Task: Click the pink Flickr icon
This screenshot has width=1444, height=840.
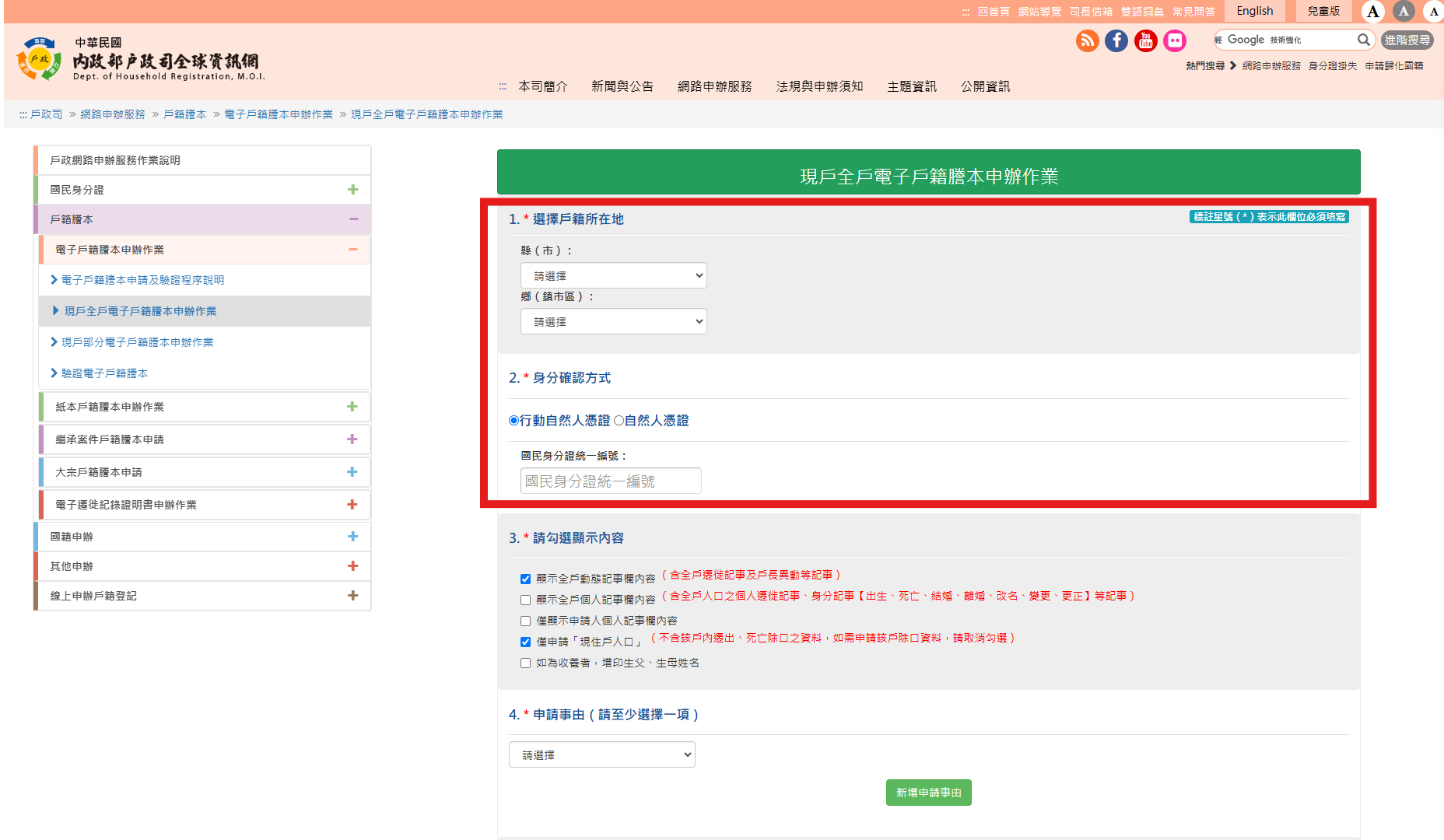Action: pyautogui.click(x=1175, y=40)
